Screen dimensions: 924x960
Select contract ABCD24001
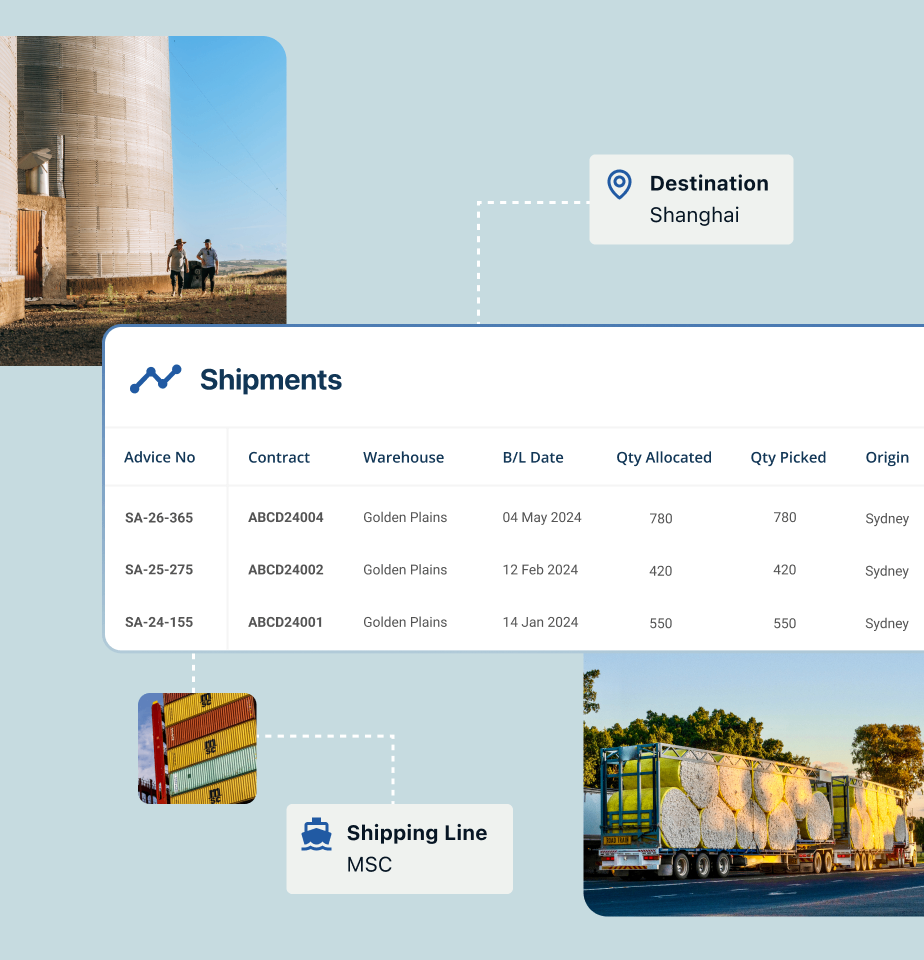click(285, 622)
